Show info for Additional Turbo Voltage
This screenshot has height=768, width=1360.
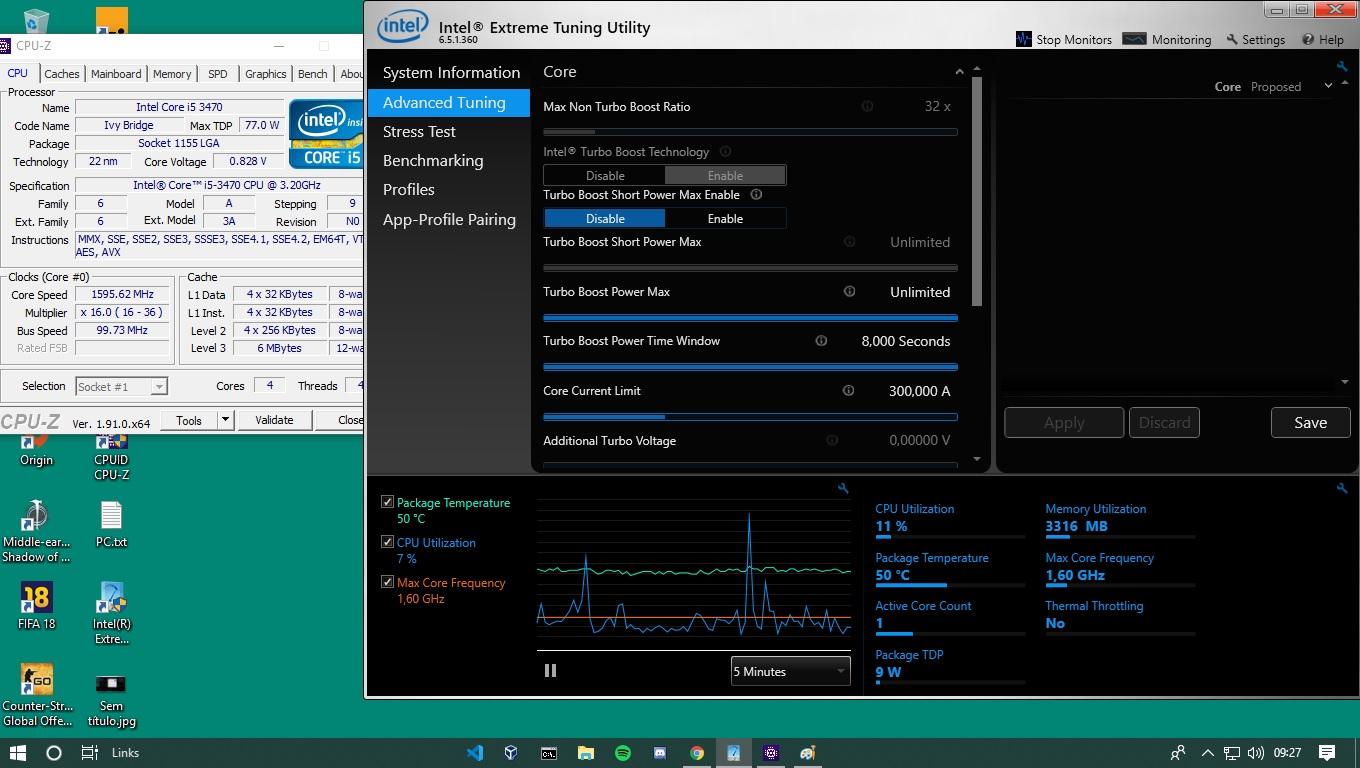[832, 440]
